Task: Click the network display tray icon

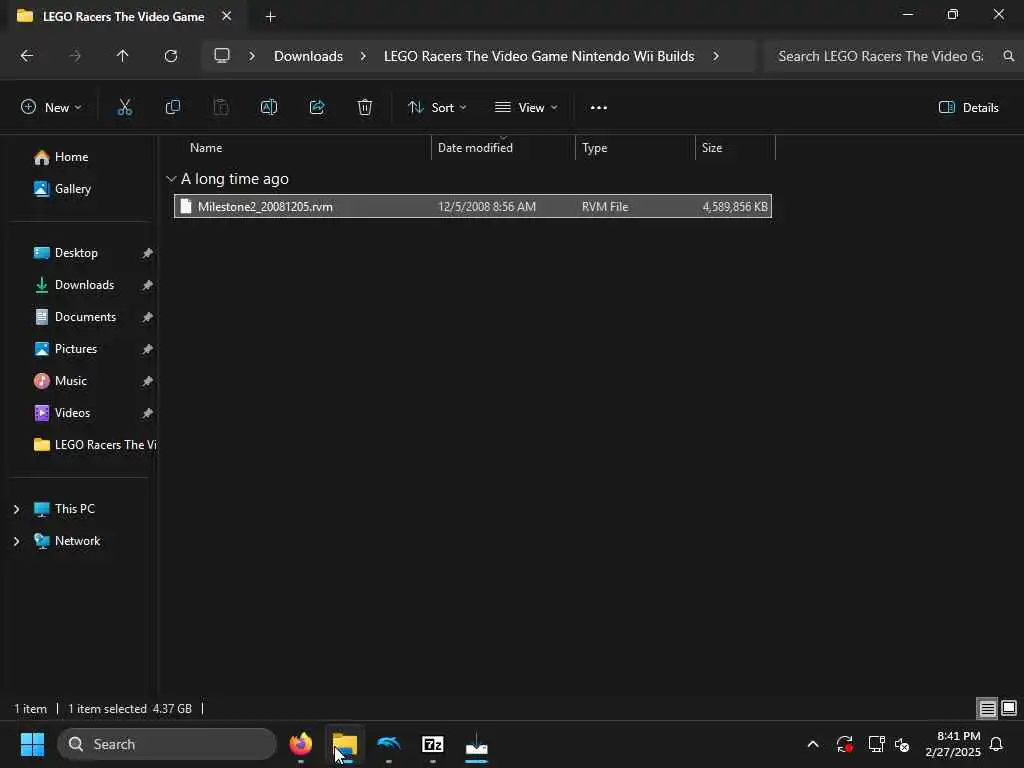Action: pos(876,744)
